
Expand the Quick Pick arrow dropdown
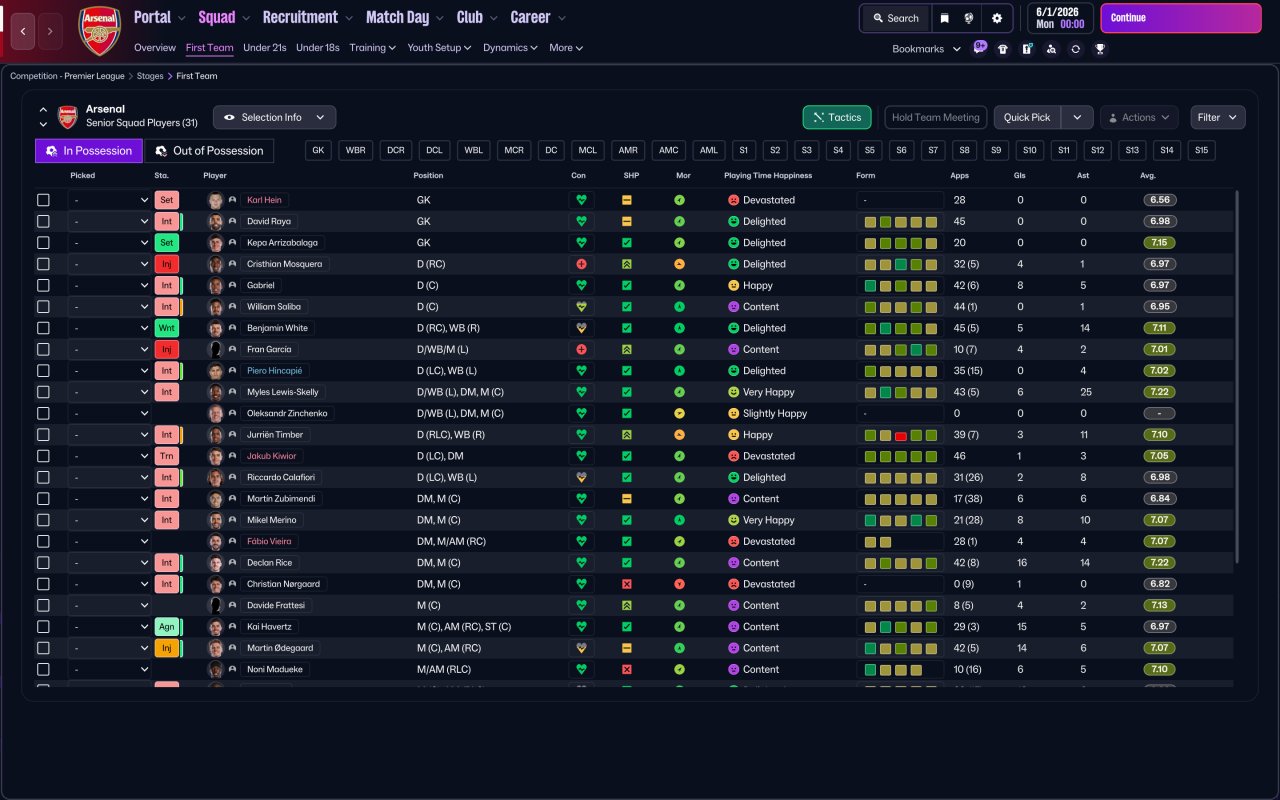point(1077,117)
